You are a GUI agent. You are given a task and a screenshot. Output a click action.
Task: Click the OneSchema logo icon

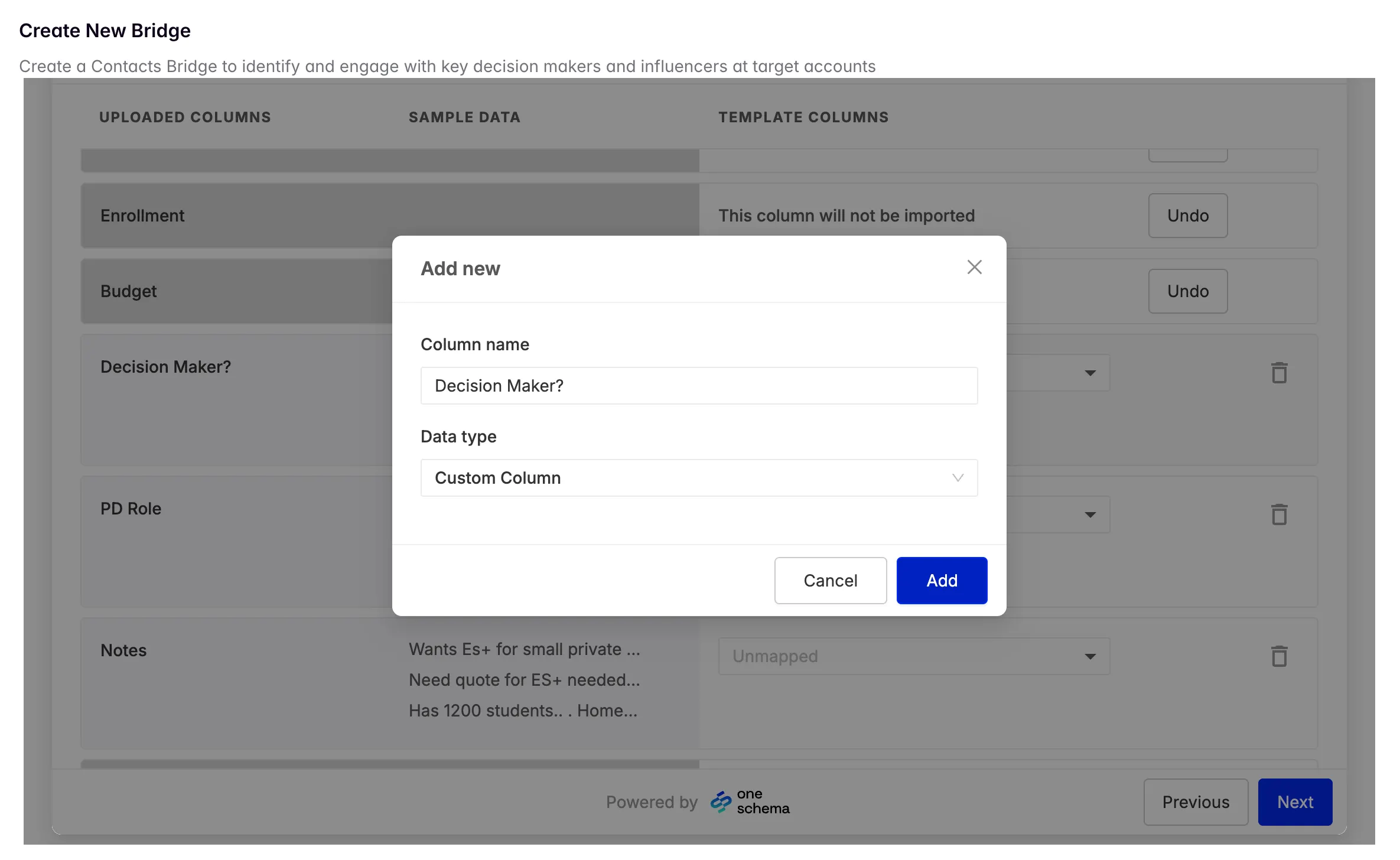(x=721, y=802)
